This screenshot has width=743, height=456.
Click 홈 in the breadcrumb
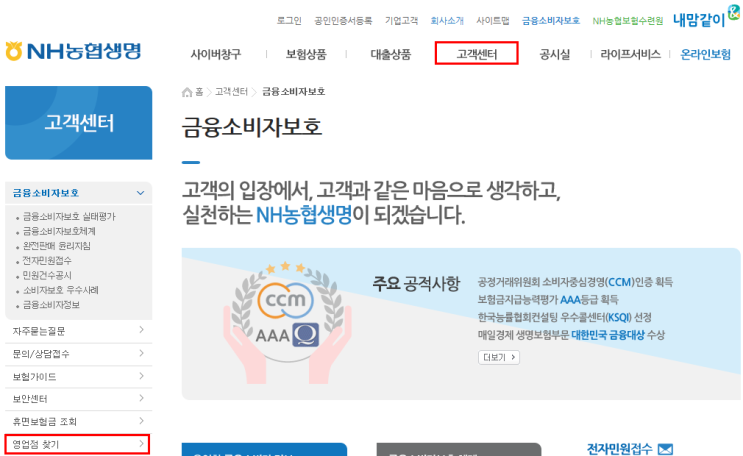pos(199,92)
